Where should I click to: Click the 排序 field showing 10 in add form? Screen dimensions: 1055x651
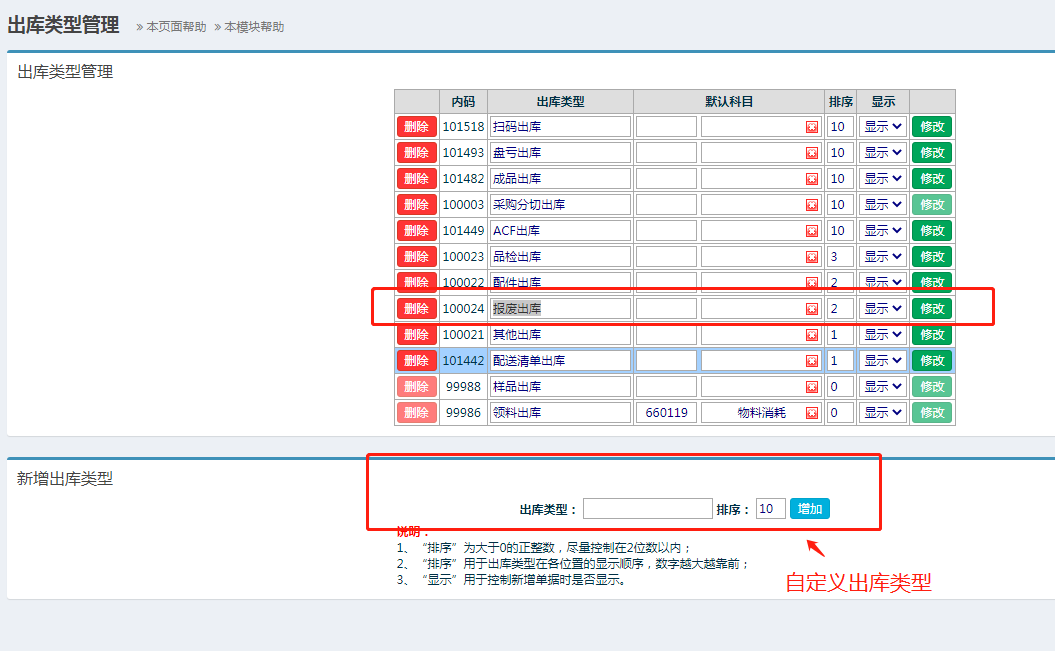click(770, 509)
